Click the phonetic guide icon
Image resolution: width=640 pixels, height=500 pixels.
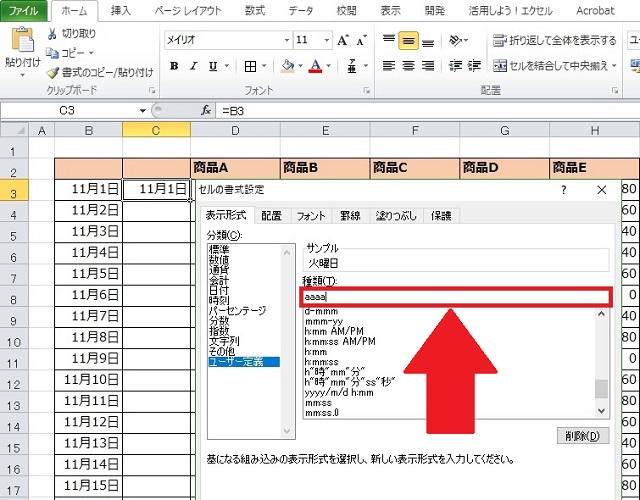click(x=352, y=66)
